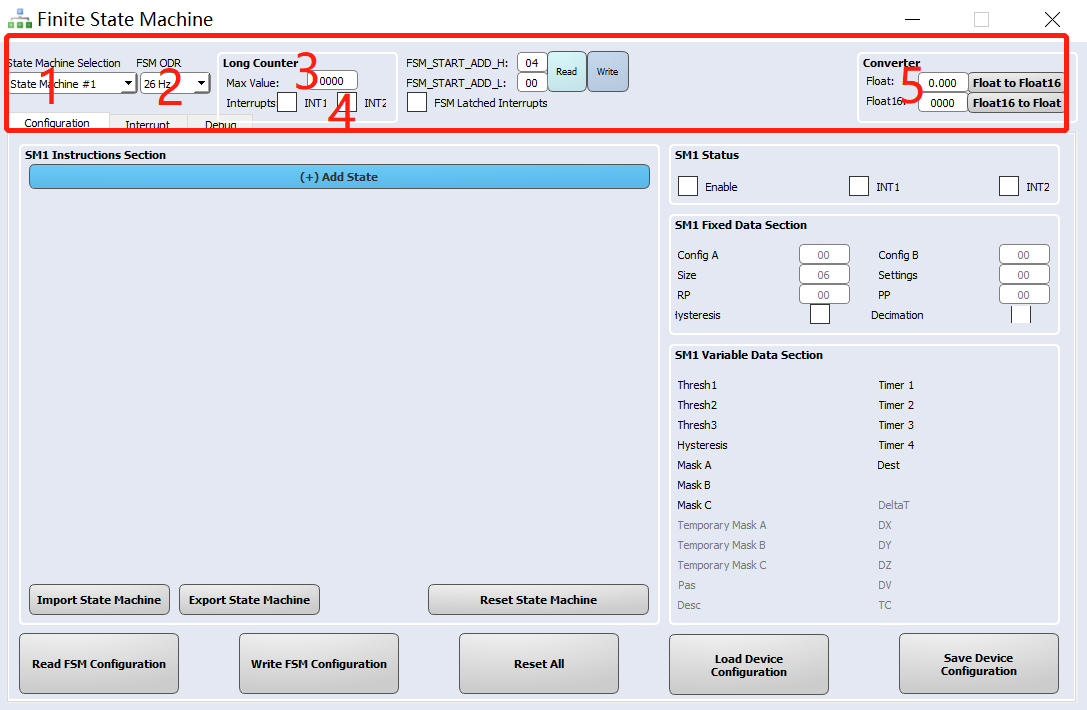The height and width of the screenshot is (710, 1087).
Task: Click Float to Float16 converter button
Action: tap(1016, 83)
